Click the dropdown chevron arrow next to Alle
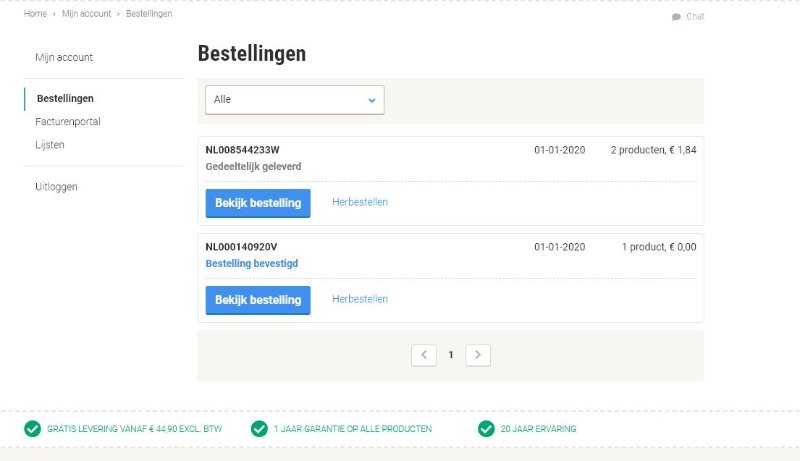 (372, 100)
